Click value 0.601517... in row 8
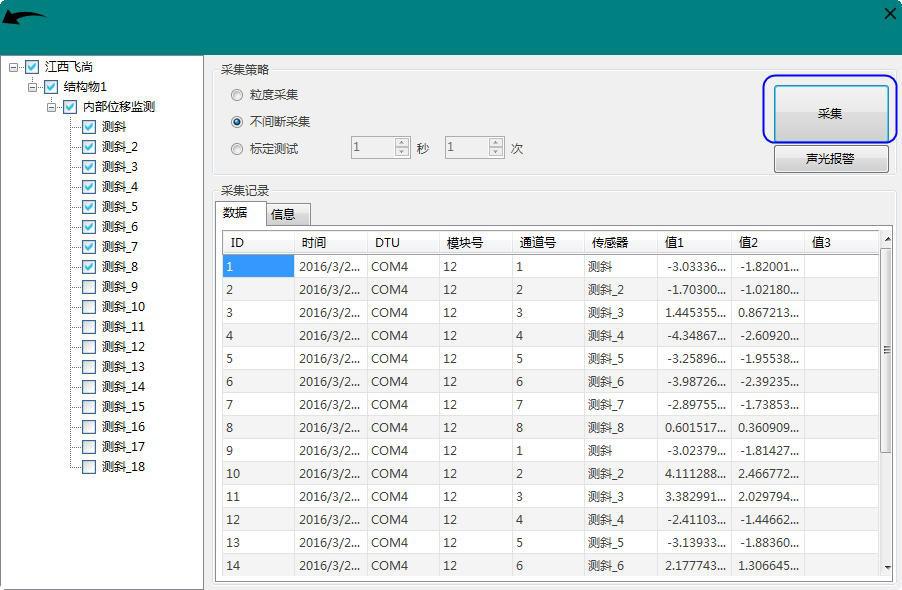This screenshot has width=902, height=590. (694, 428)
